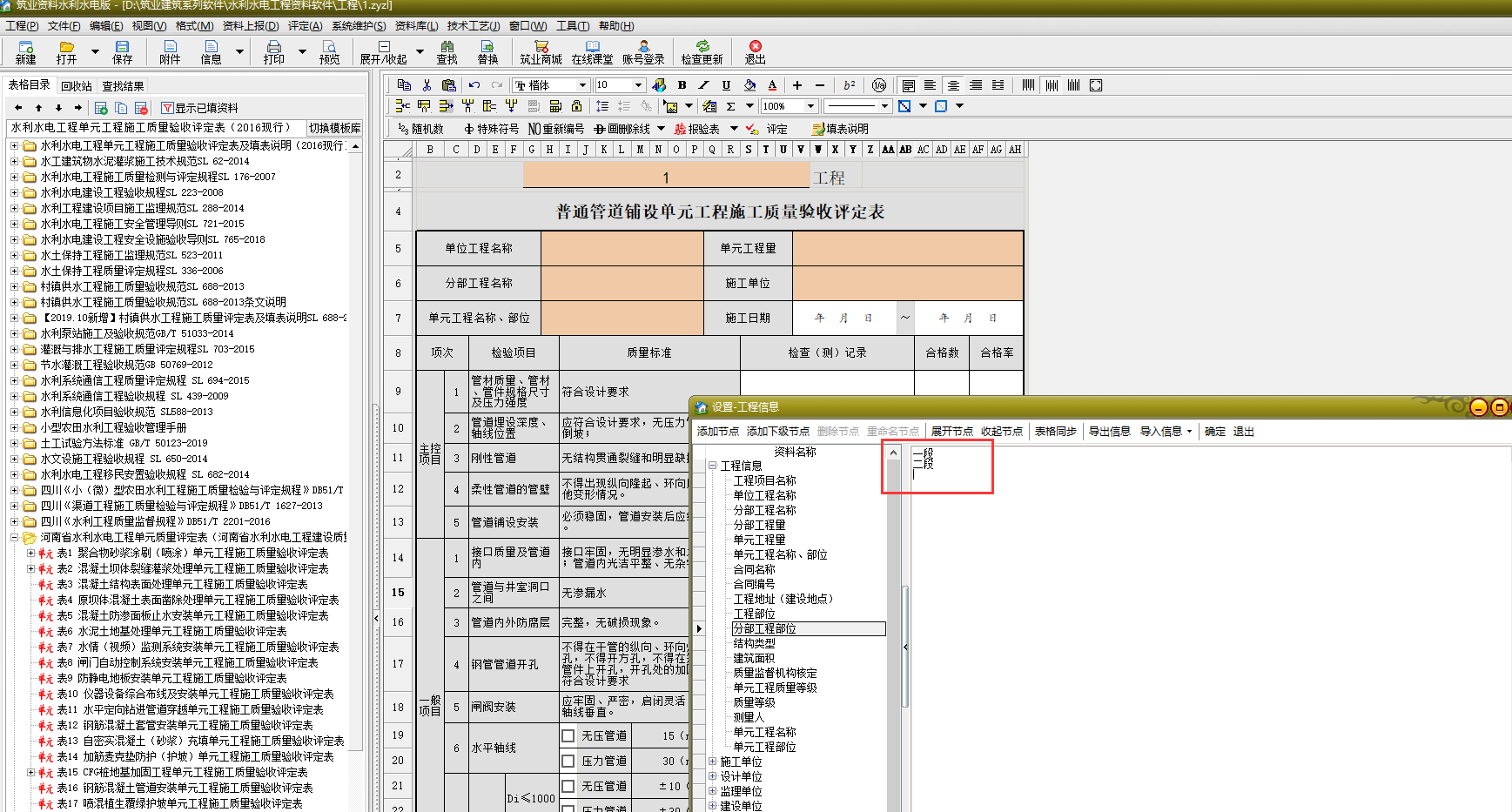This screenshot has width=1512, height=812.
Task: Open the 信息 information tool
Action: pos(211,52)
